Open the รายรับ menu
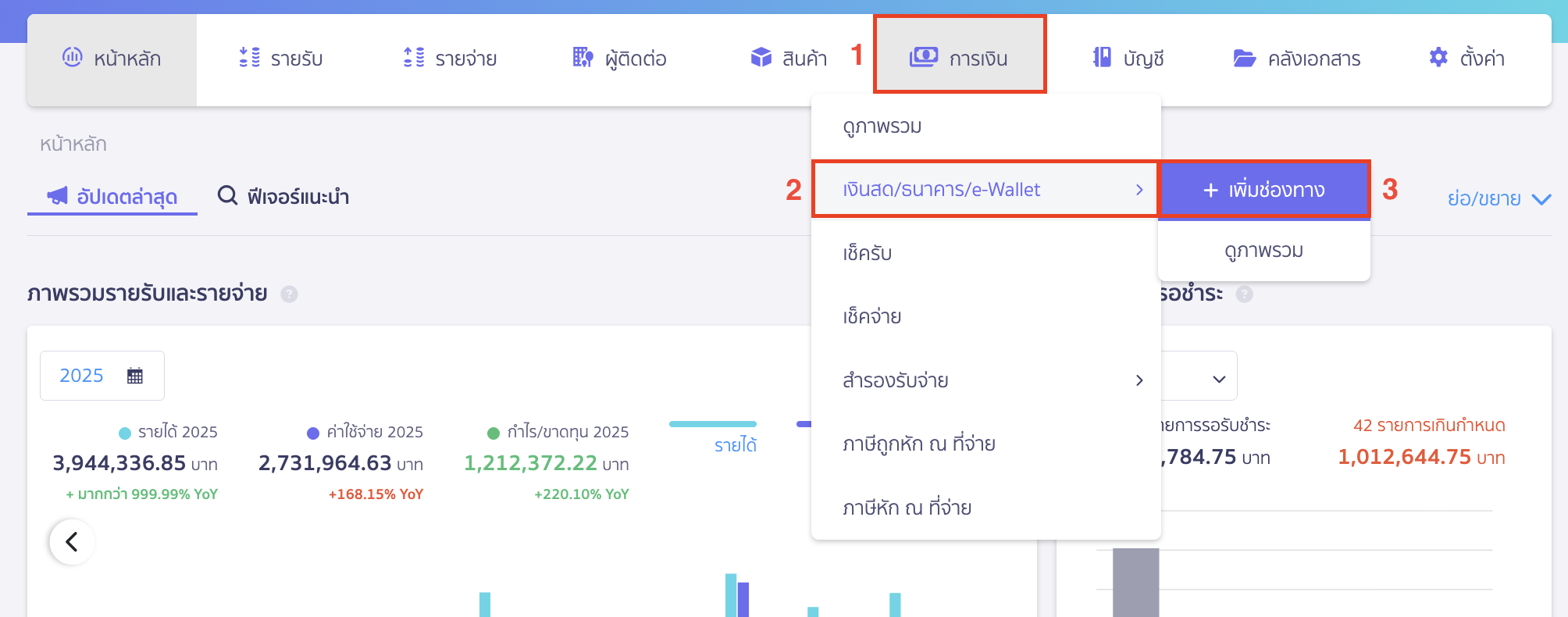1568x617 pixels. click(280, 59)
